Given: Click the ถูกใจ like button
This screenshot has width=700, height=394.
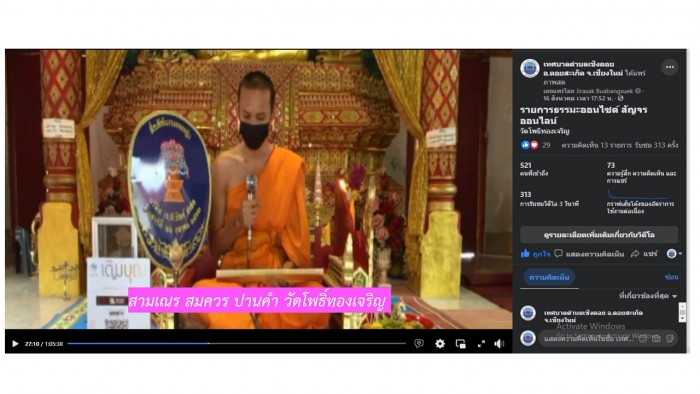Looking at the screenshot, I should pyautogui.click(x=535, y=254).
